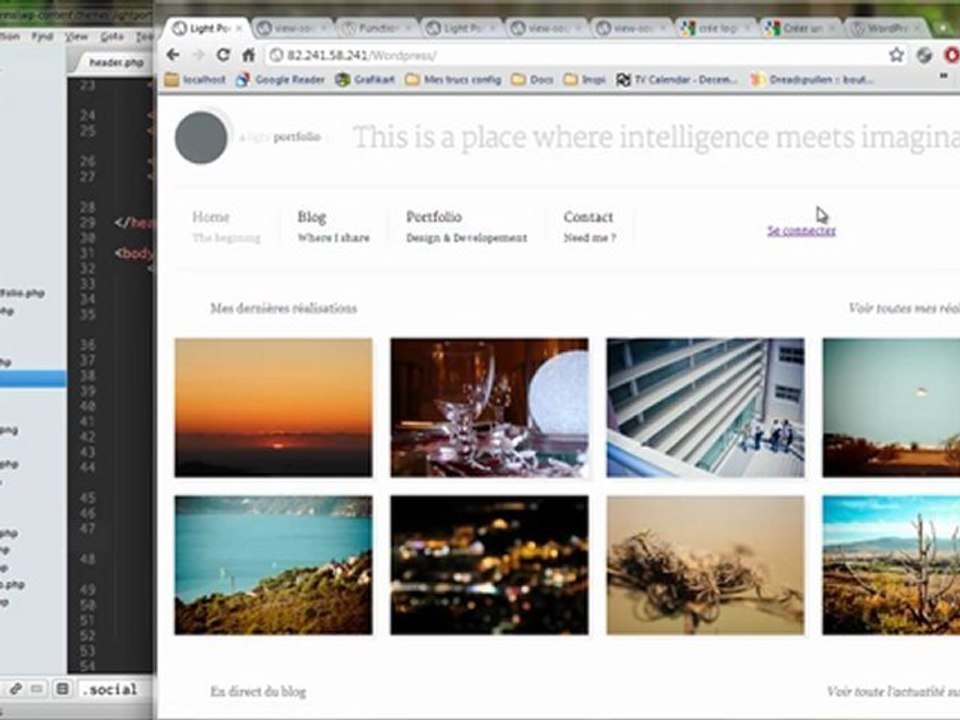
Task: Open the pale sky desert thumbnail
Action: coord(891,408)
